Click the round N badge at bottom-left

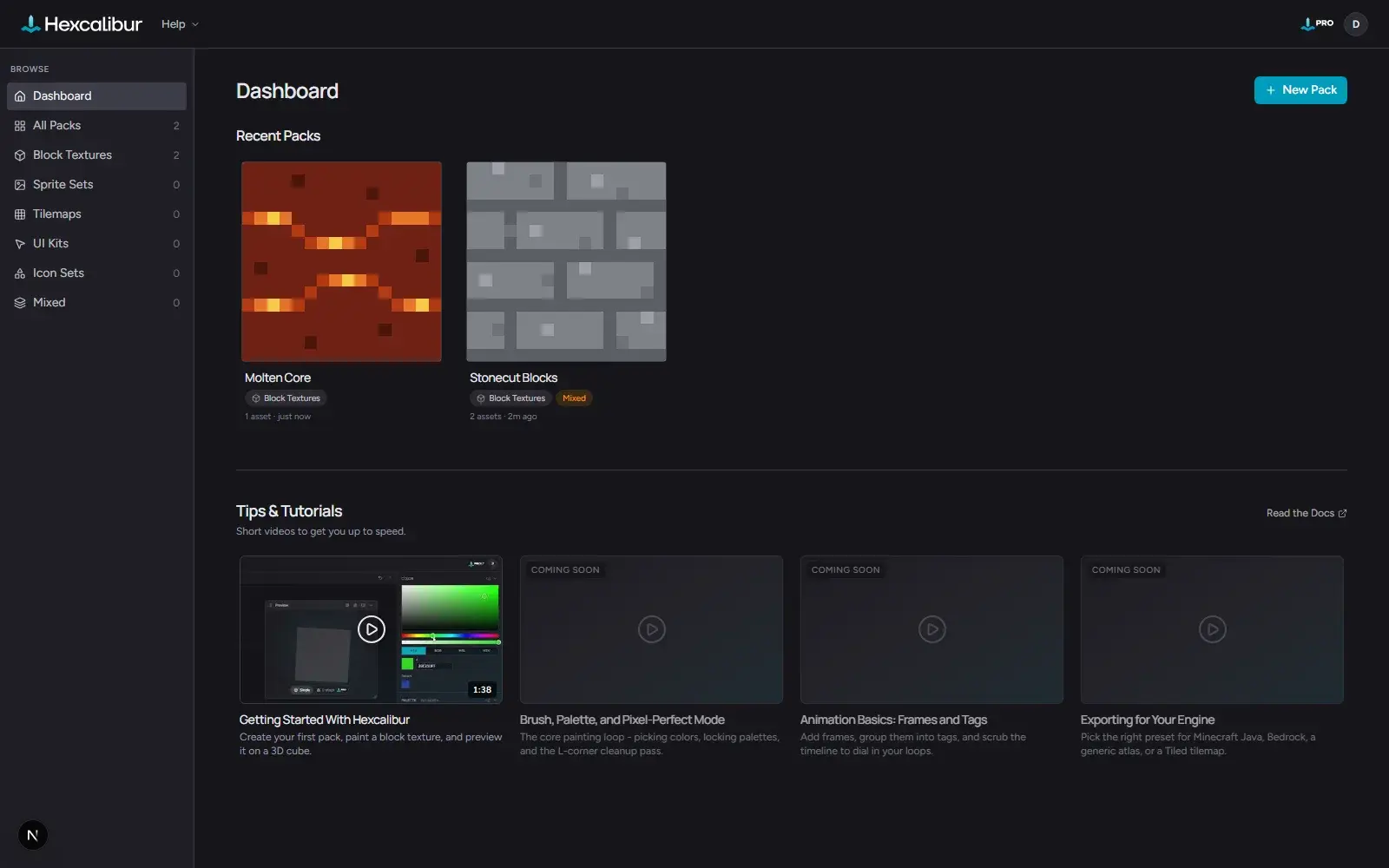(x=33, y=835)
